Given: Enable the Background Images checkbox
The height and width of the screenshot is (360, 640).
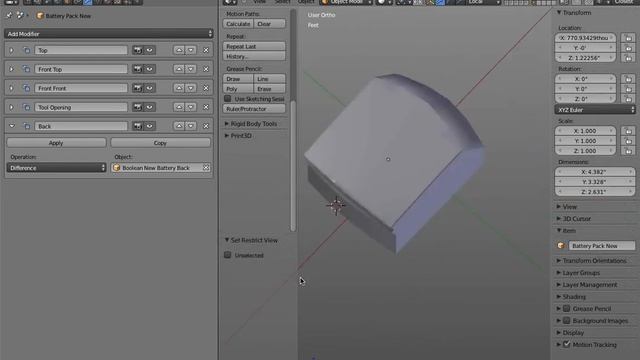Looking at the screenshot, I should point(567,321).
